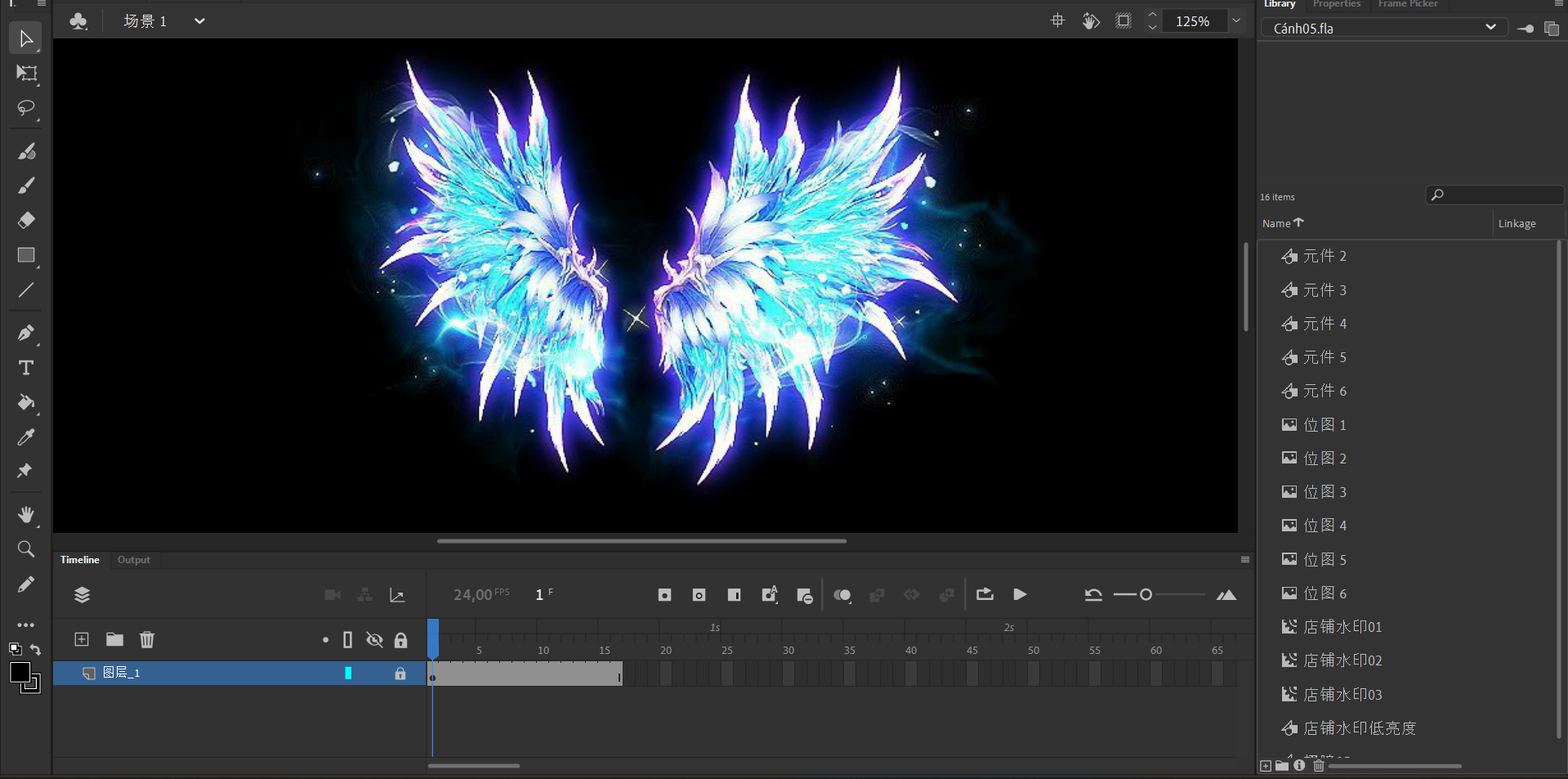Activate the Zoom magnifier tool
1568x779 pixels.
(x=26, y=549)
